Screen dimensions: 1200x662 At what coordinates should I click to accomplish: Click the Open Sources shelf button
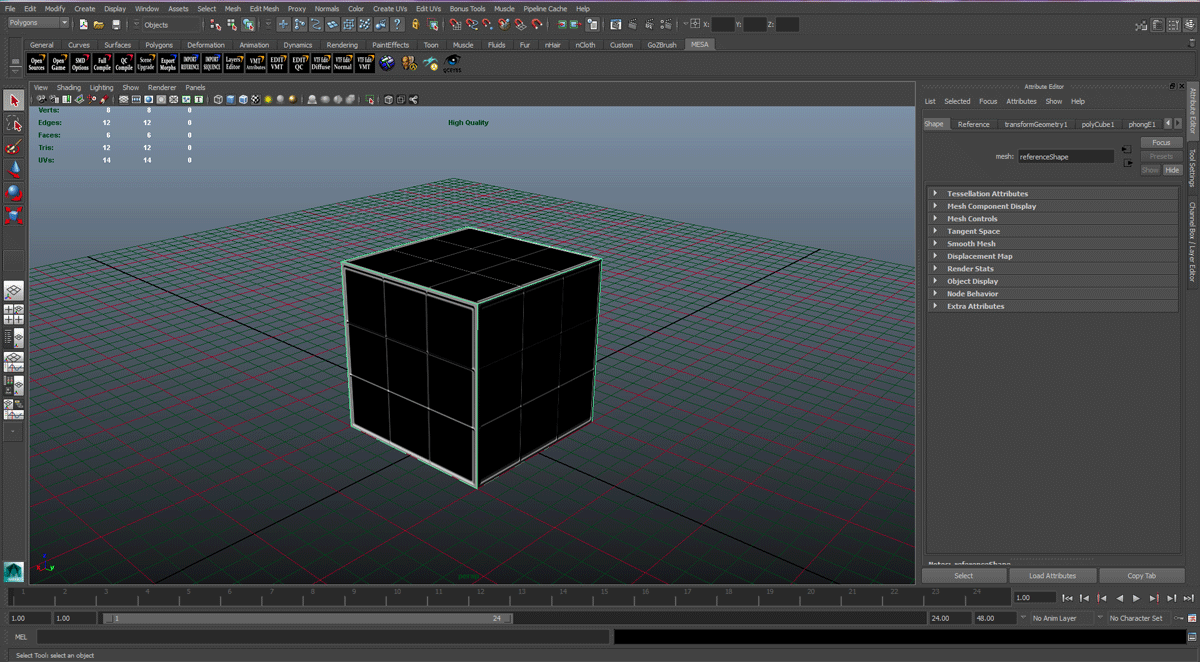tap(36, 63)
